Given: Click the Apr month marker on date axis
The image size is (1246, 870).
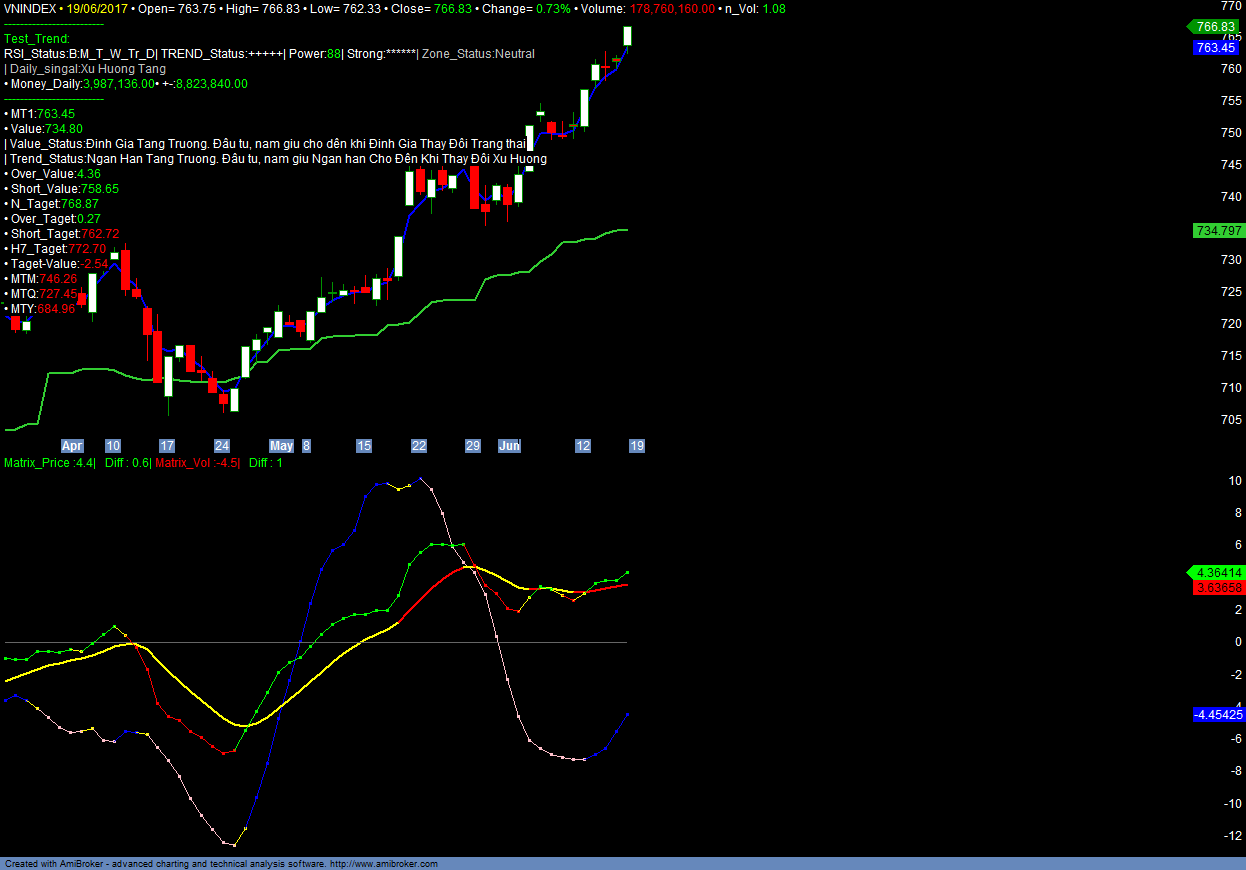Looking at the screenshot, I should pos(72,446).
